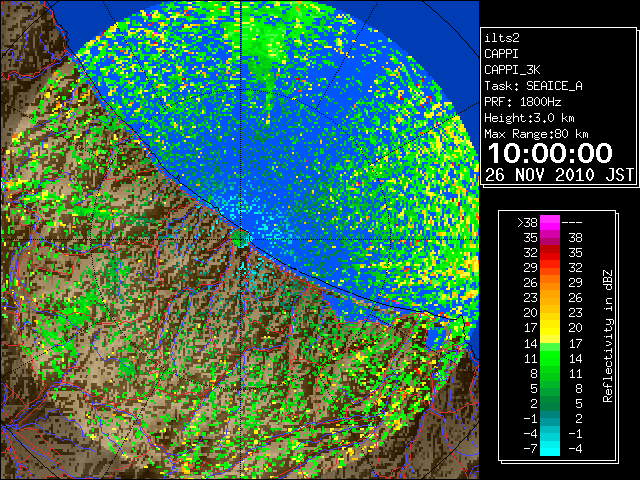
Task: Click the 'Reflectivity in dBZ' axis label
Action: pyautogui.click(x=608, y=336)
